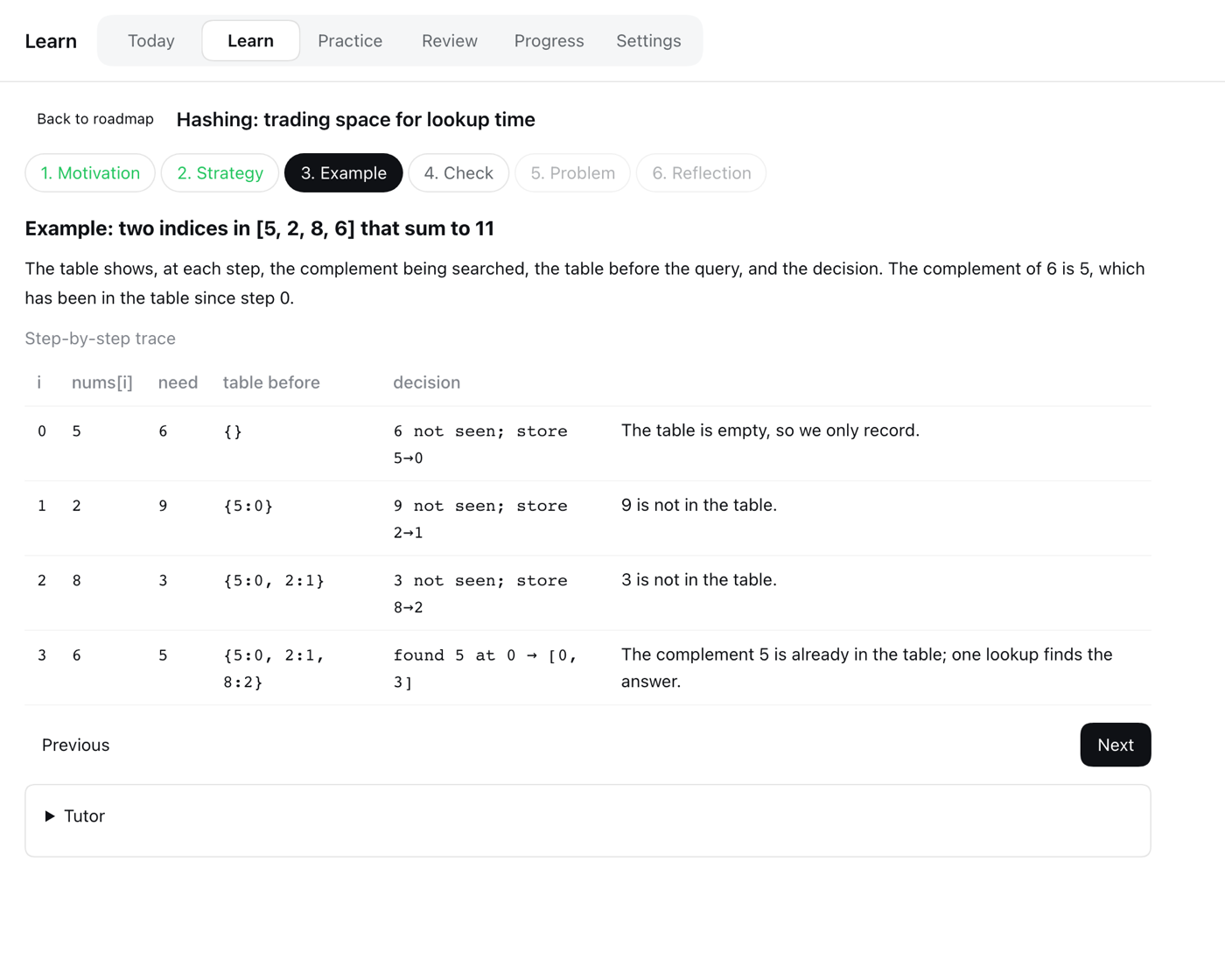The height and width of the screenshot is (980, 1225).
Task: Click the decision "3 not seen; store 8→2"
Action: pyautogui.click(x=480, y=594)
